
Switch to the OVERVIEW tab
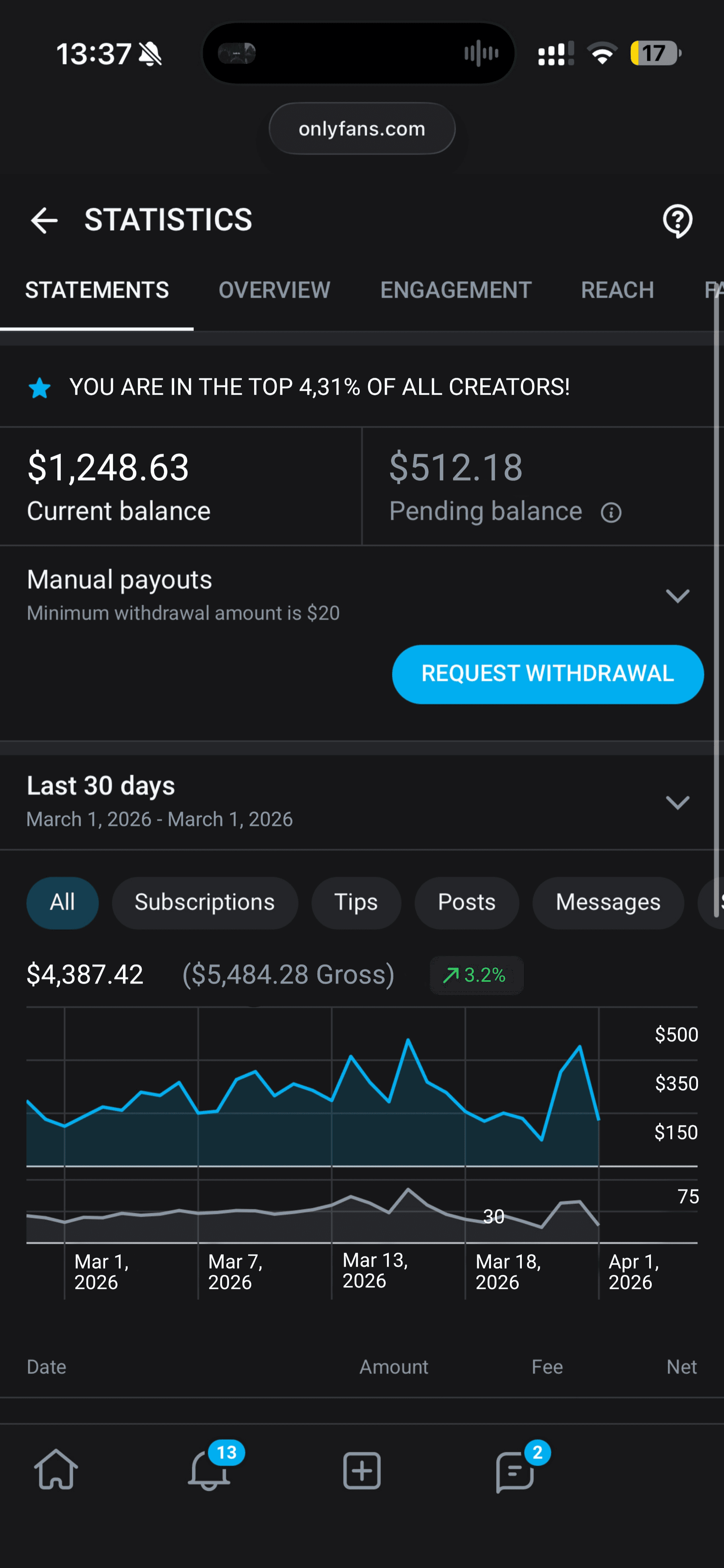coord(275,290)
